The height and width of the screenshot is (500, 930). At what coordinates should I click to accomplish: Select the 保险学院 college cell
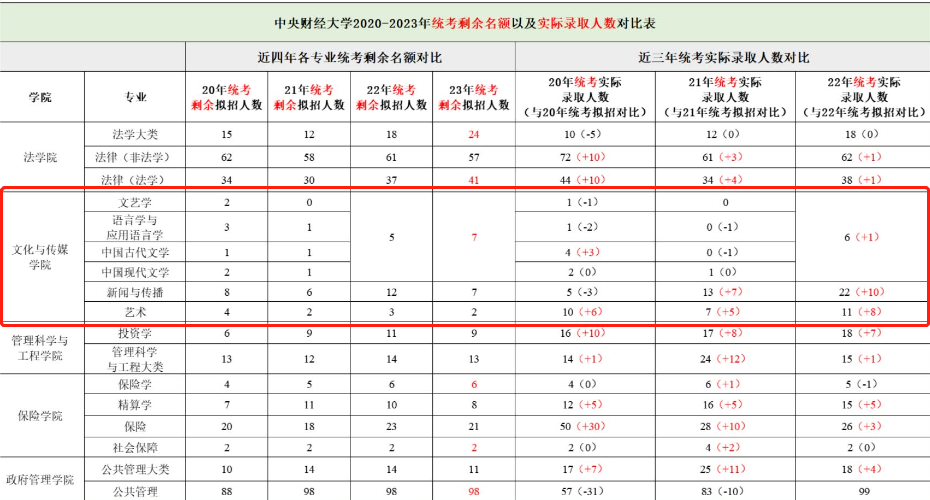(x=43, y=416)
